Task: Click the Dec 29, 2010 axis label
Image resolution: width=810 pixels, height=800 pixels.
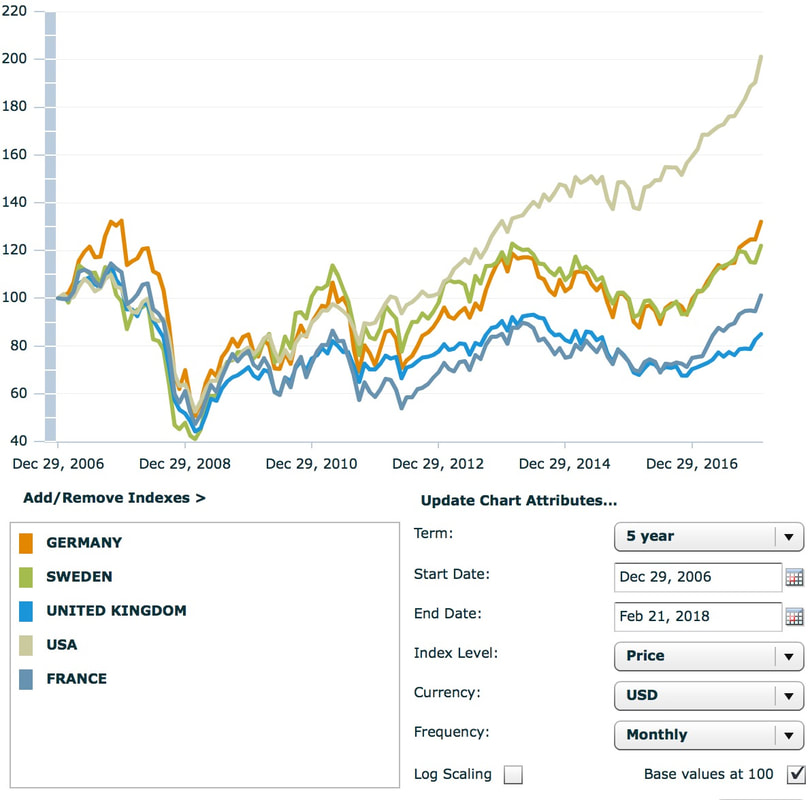Action: coord(311,464)
